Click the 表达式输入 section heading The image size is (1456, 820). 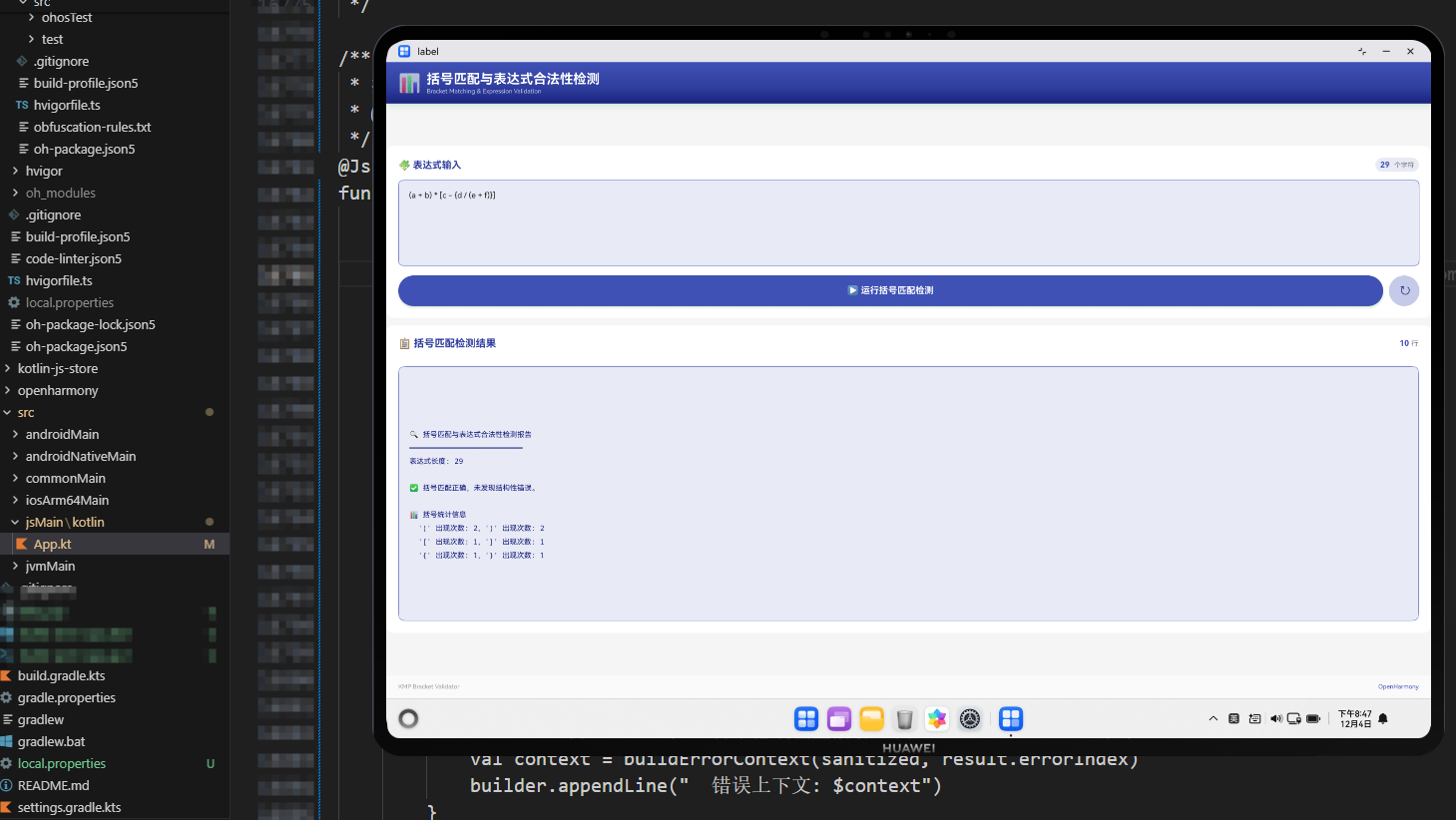pos(437,165)
